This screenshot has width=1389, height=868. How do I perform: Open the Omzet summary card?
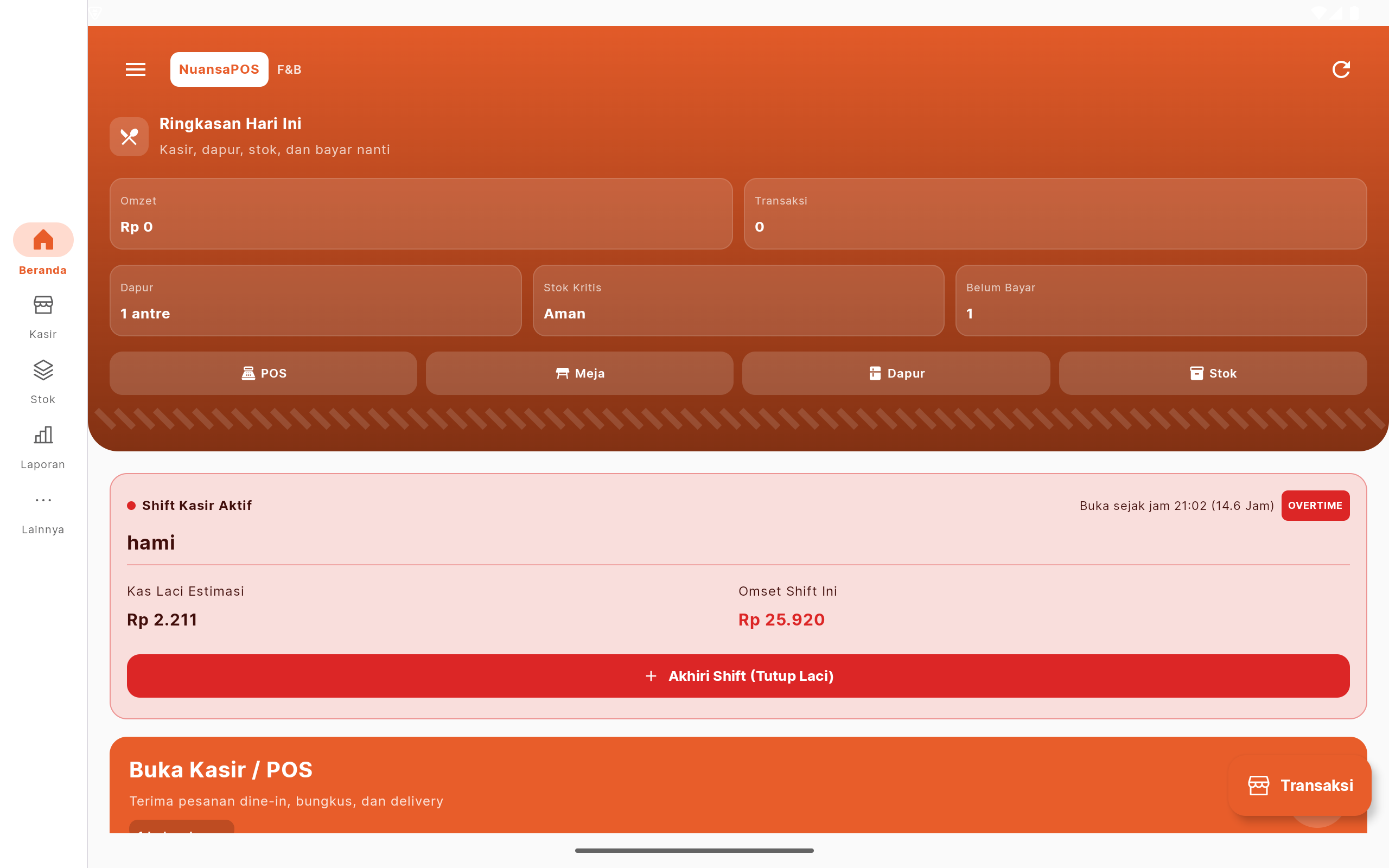point(421,214)
